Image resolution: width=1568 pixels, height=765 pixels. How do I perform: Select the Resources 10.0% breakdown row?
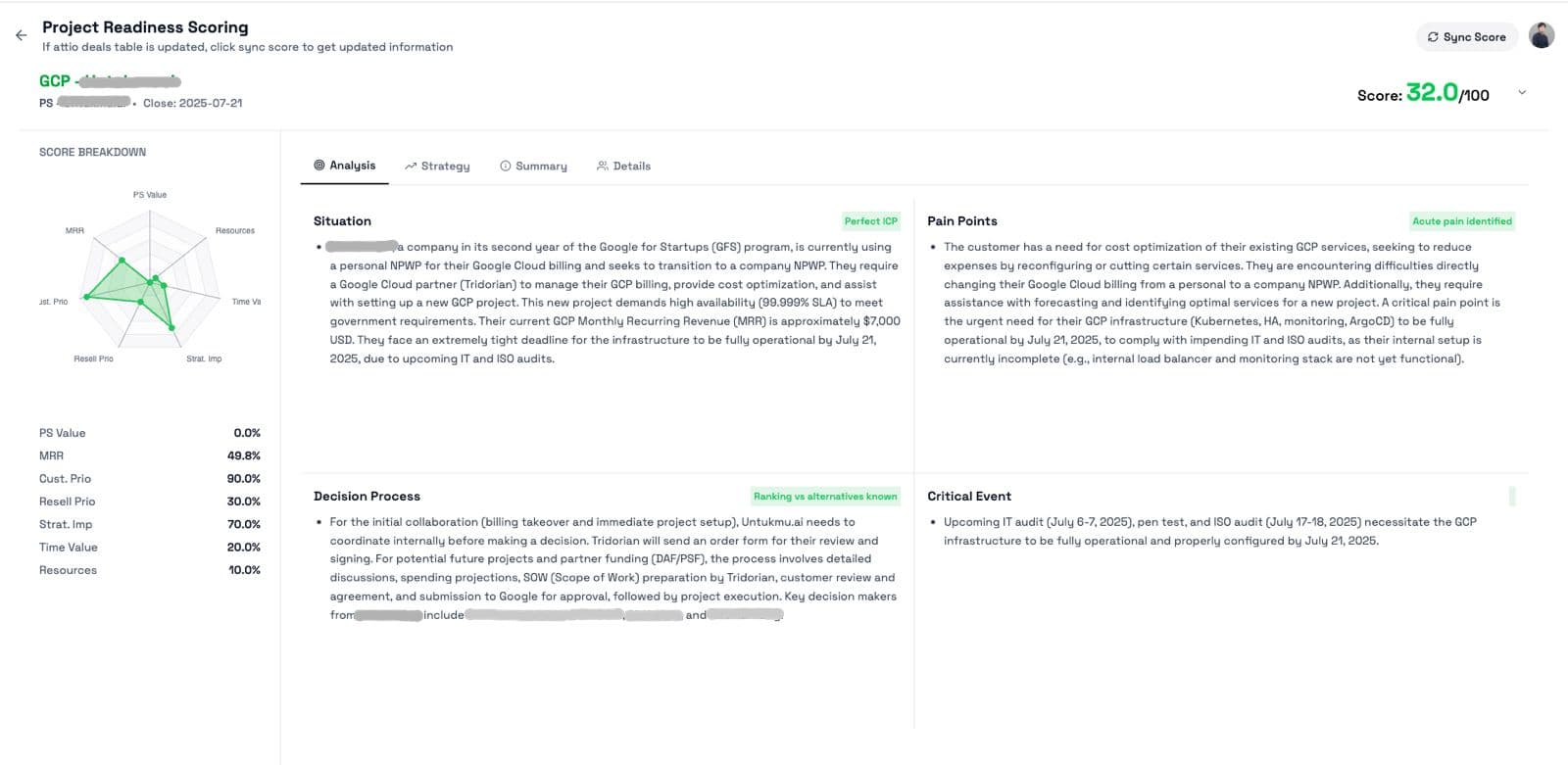(x=149, y=570)
